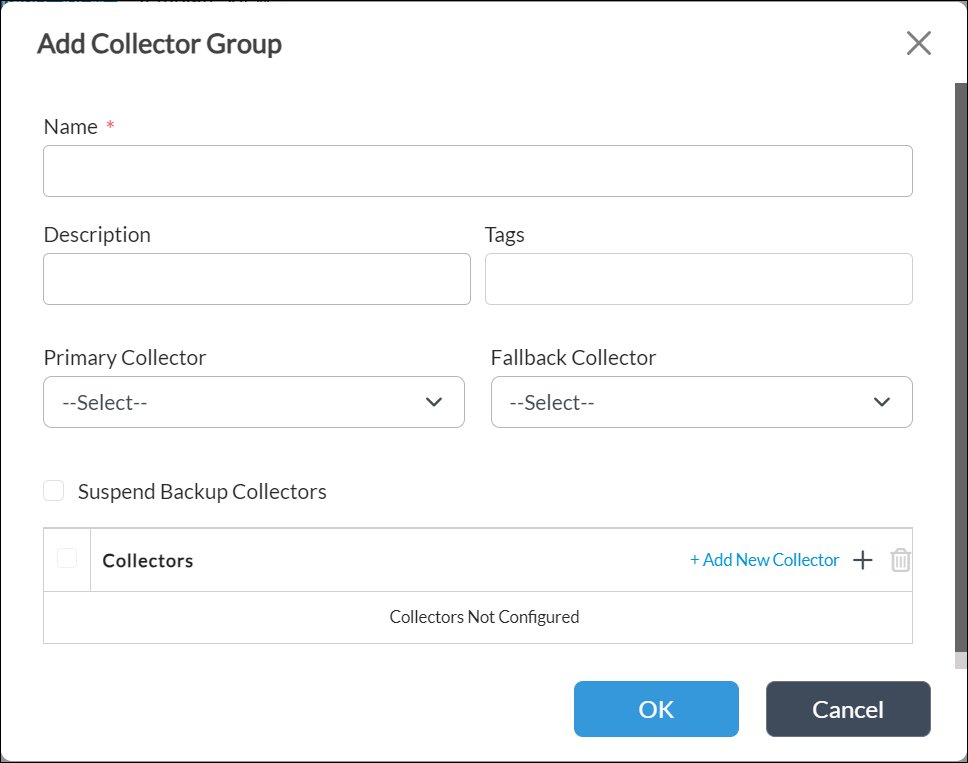Select the Collectors column header
Screen dimensions: 968x763
[147, 560]
